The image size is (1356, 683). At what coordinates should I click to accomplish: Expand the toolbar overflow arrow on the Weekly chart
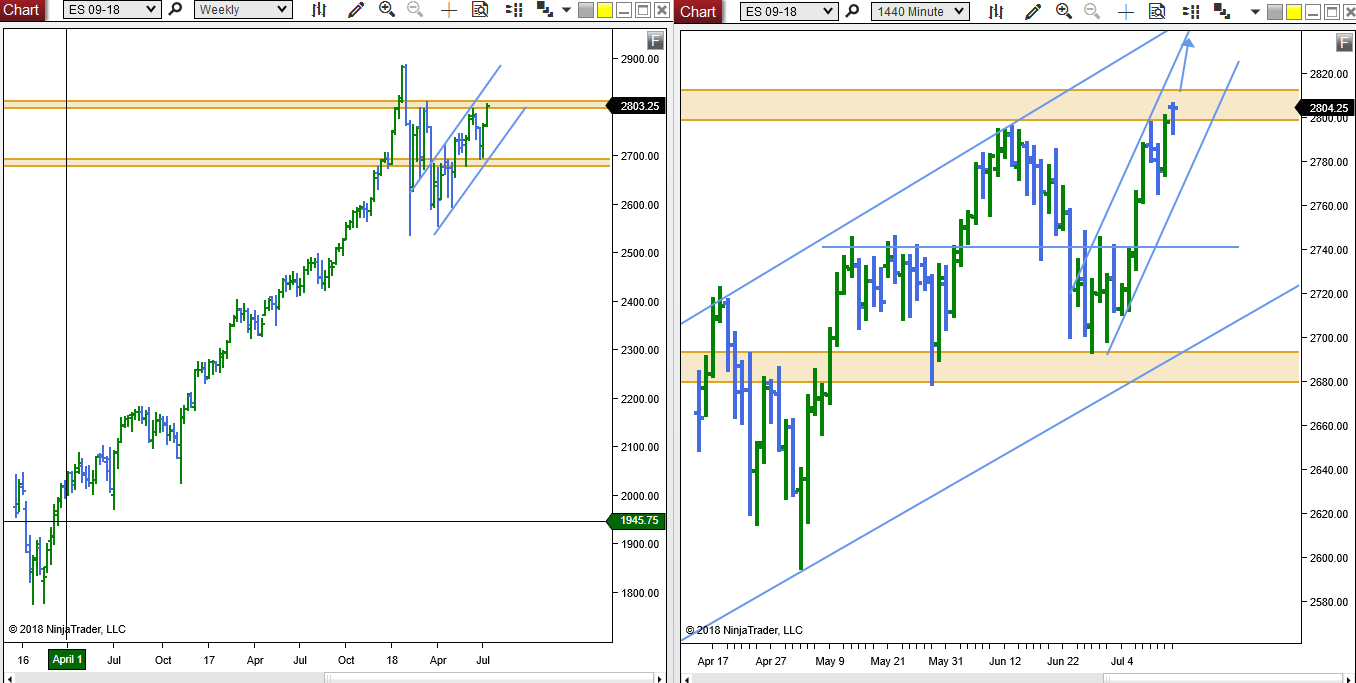click(x=566, y=10)
